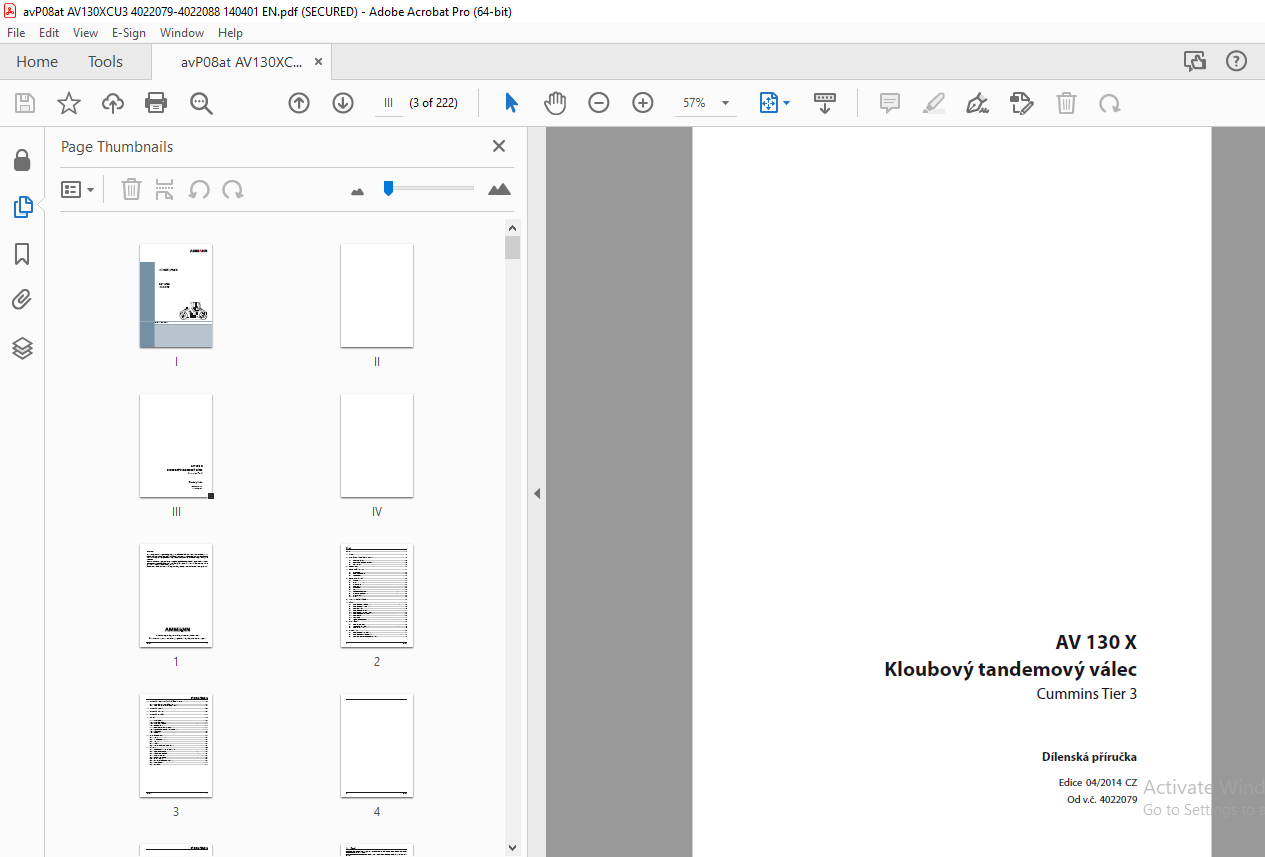
Task: Rotate pages counterclockwise in thumbnails panel
Action: coord(199,189)
